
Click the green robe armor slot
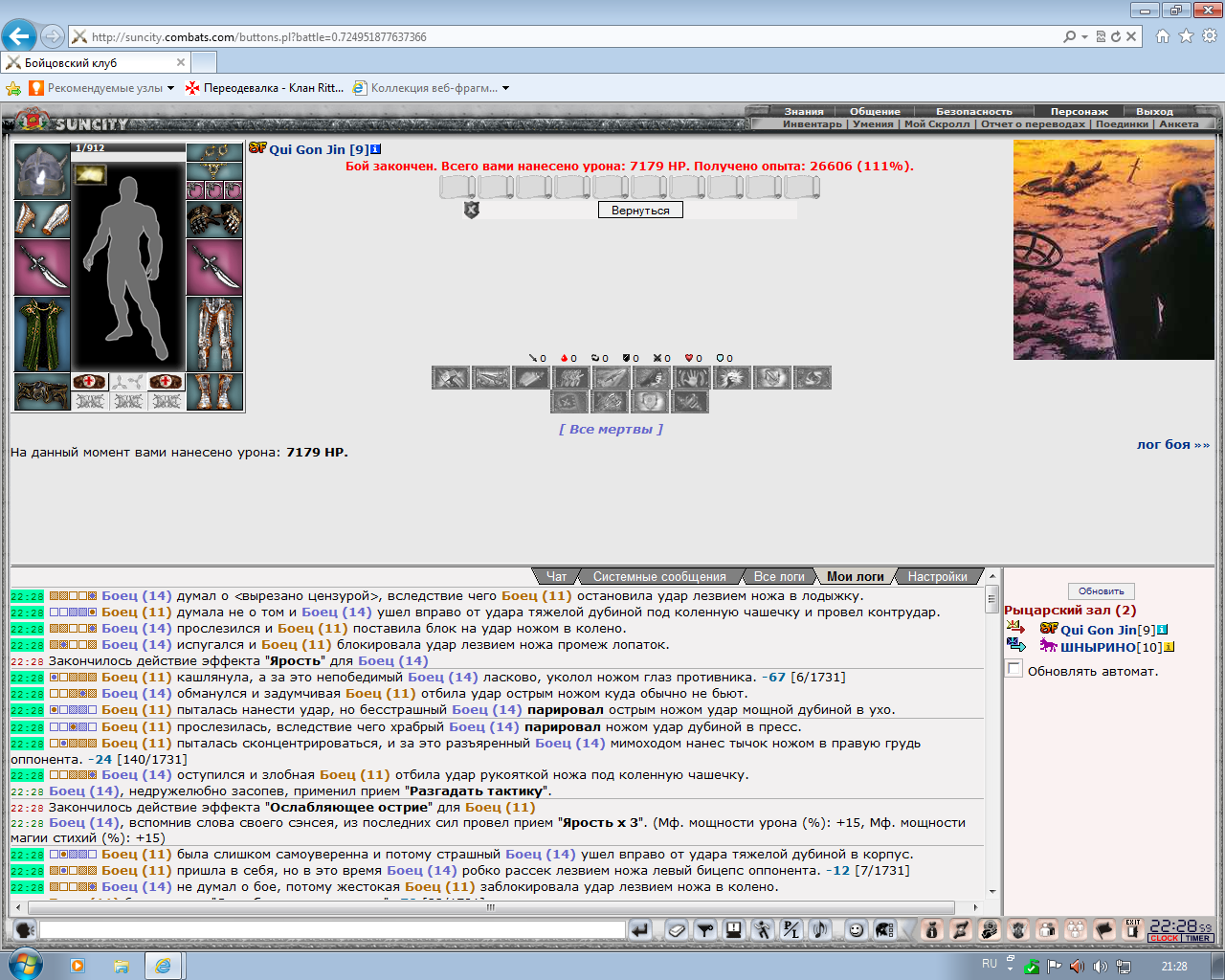point(42,334)
